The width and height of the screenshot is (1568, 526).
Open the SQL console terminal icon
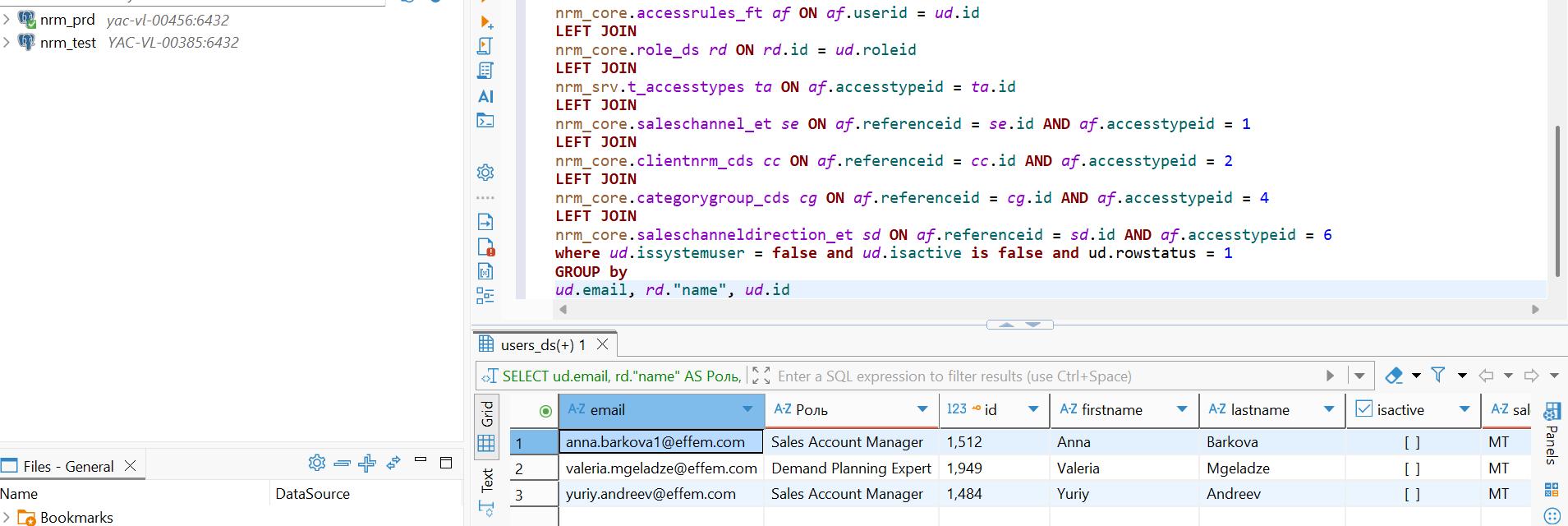pyautogui.click(x=485, y=121)
